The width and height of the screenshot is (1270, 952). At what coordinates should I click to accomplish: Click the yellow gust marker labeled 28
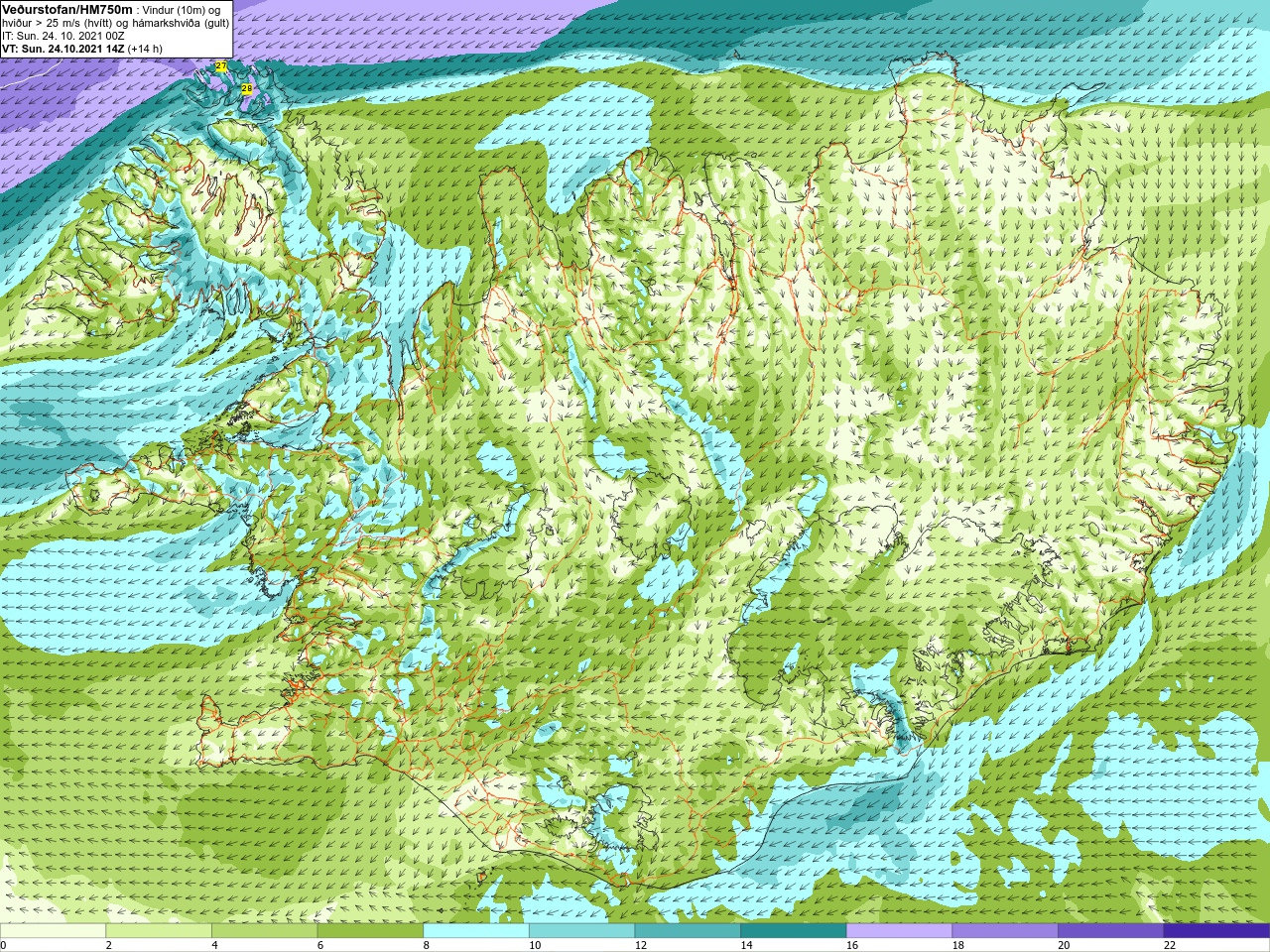point(247,88)
